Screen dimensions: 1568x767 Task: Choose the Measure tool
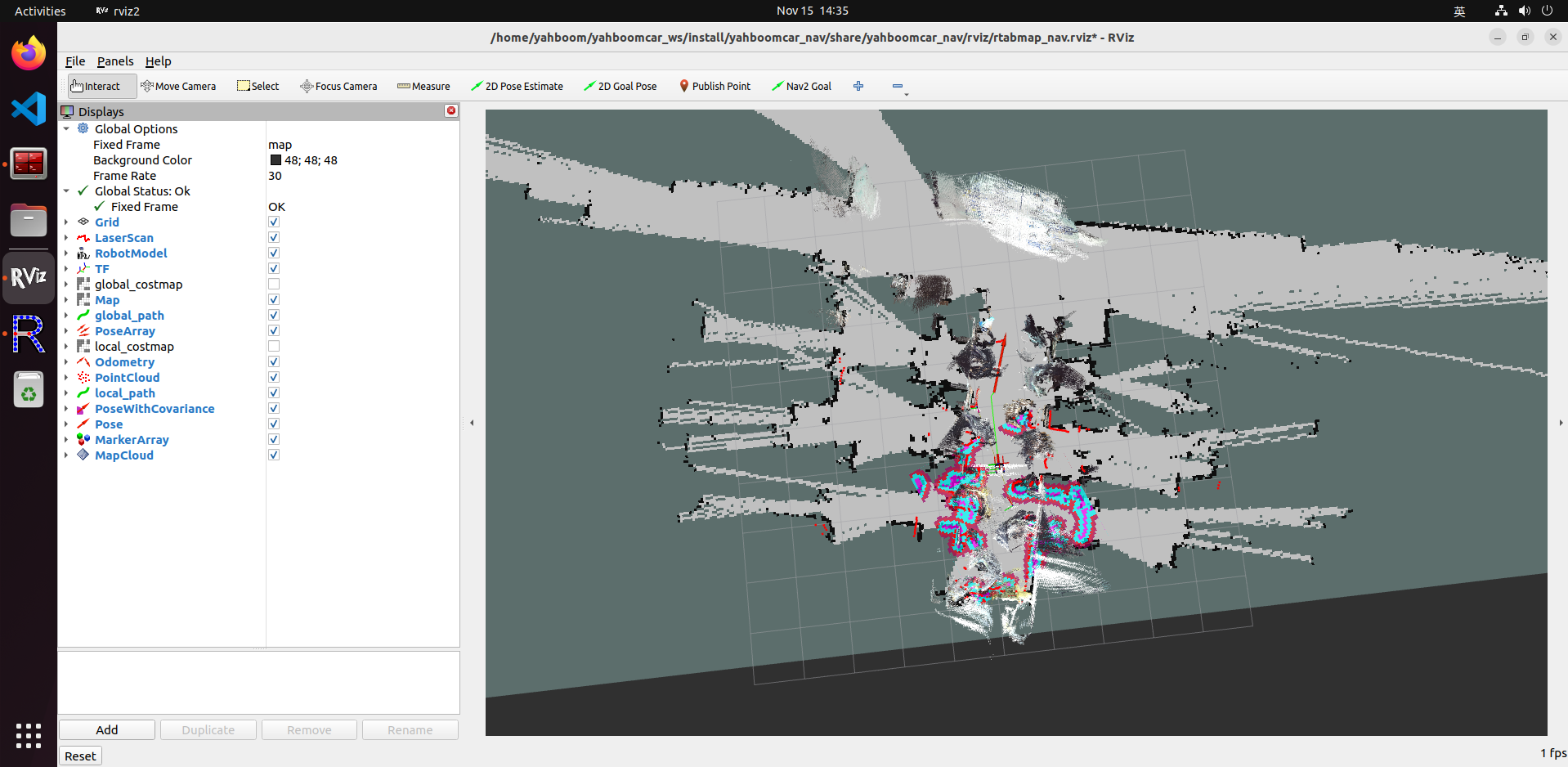pyautogui.click(x=423, y=86)
